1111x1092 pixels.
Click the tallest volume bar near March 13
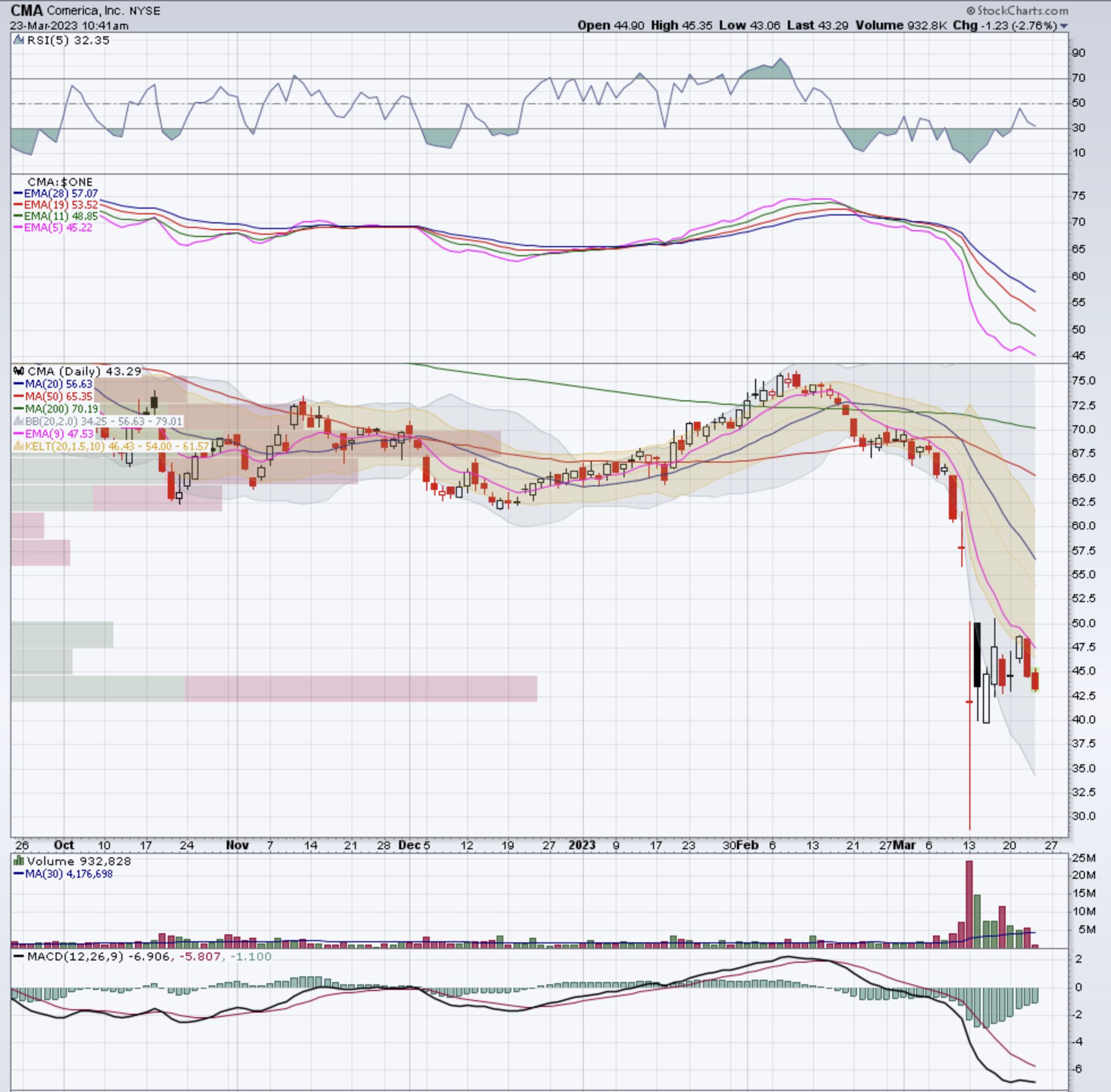coord(969,904)
